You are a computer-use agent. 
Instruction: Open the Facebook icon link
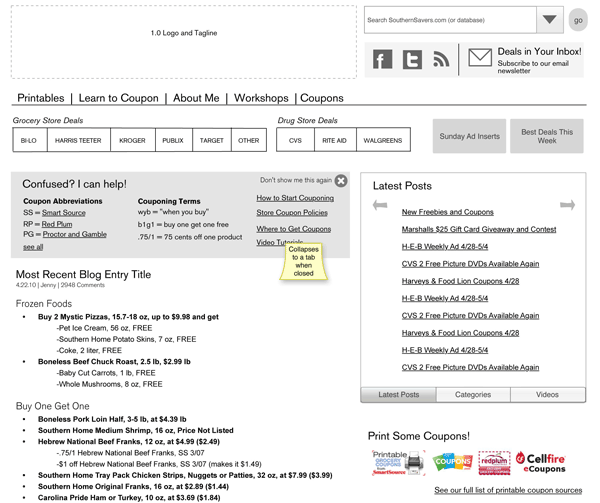coord(382,59)
